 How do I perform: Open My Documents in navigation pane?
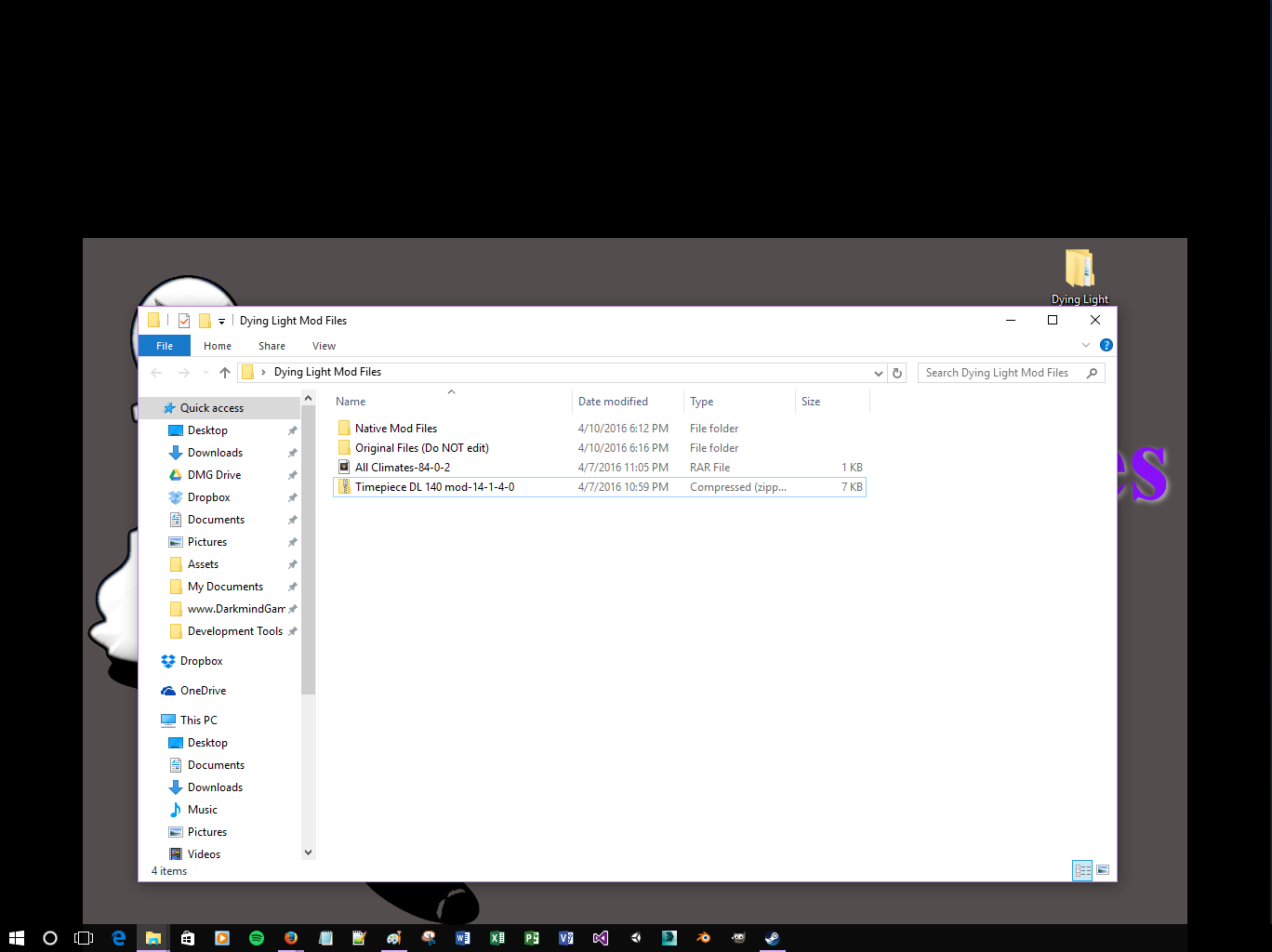coord(225,587)
